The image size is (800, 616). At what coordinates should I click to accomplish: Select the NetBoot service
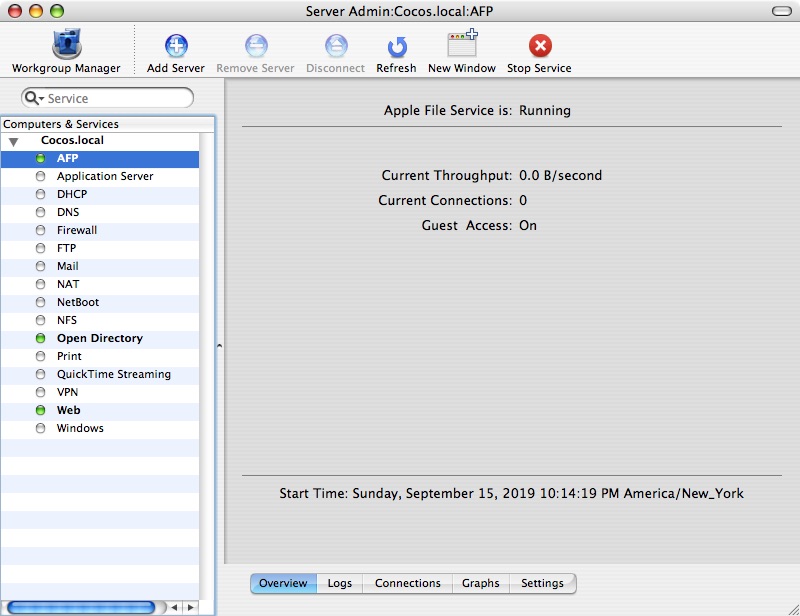point(100,302)
